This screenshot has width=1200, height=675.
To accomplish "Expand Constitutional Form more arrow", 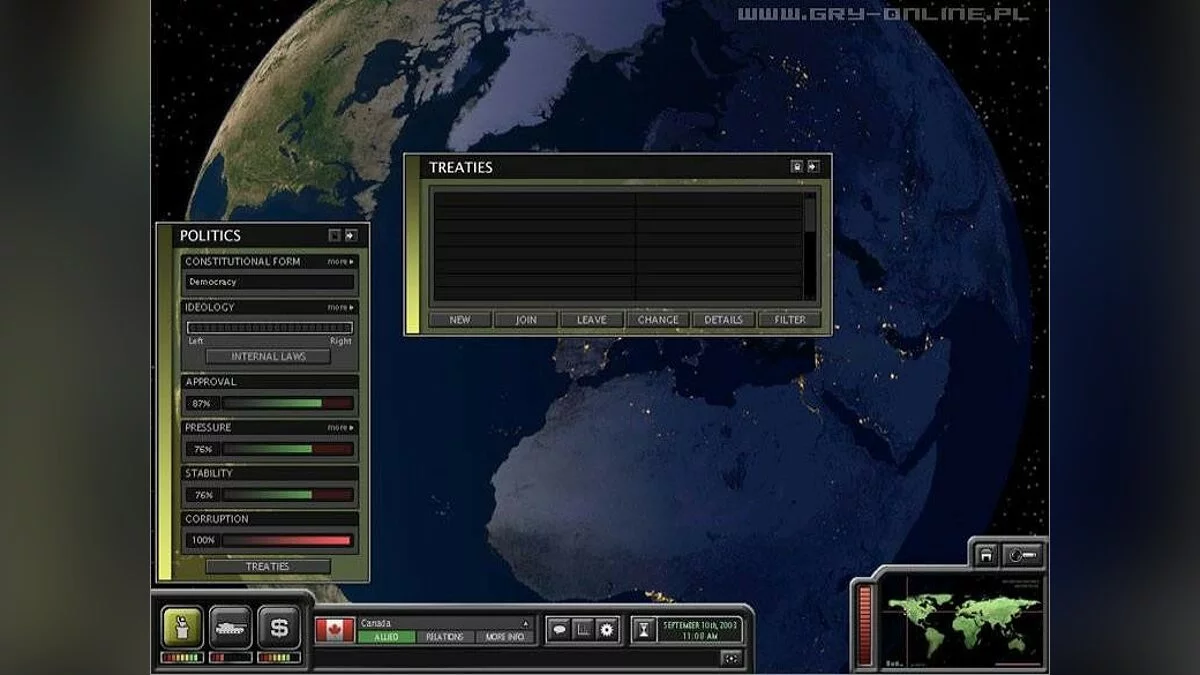I will point(341,261).
